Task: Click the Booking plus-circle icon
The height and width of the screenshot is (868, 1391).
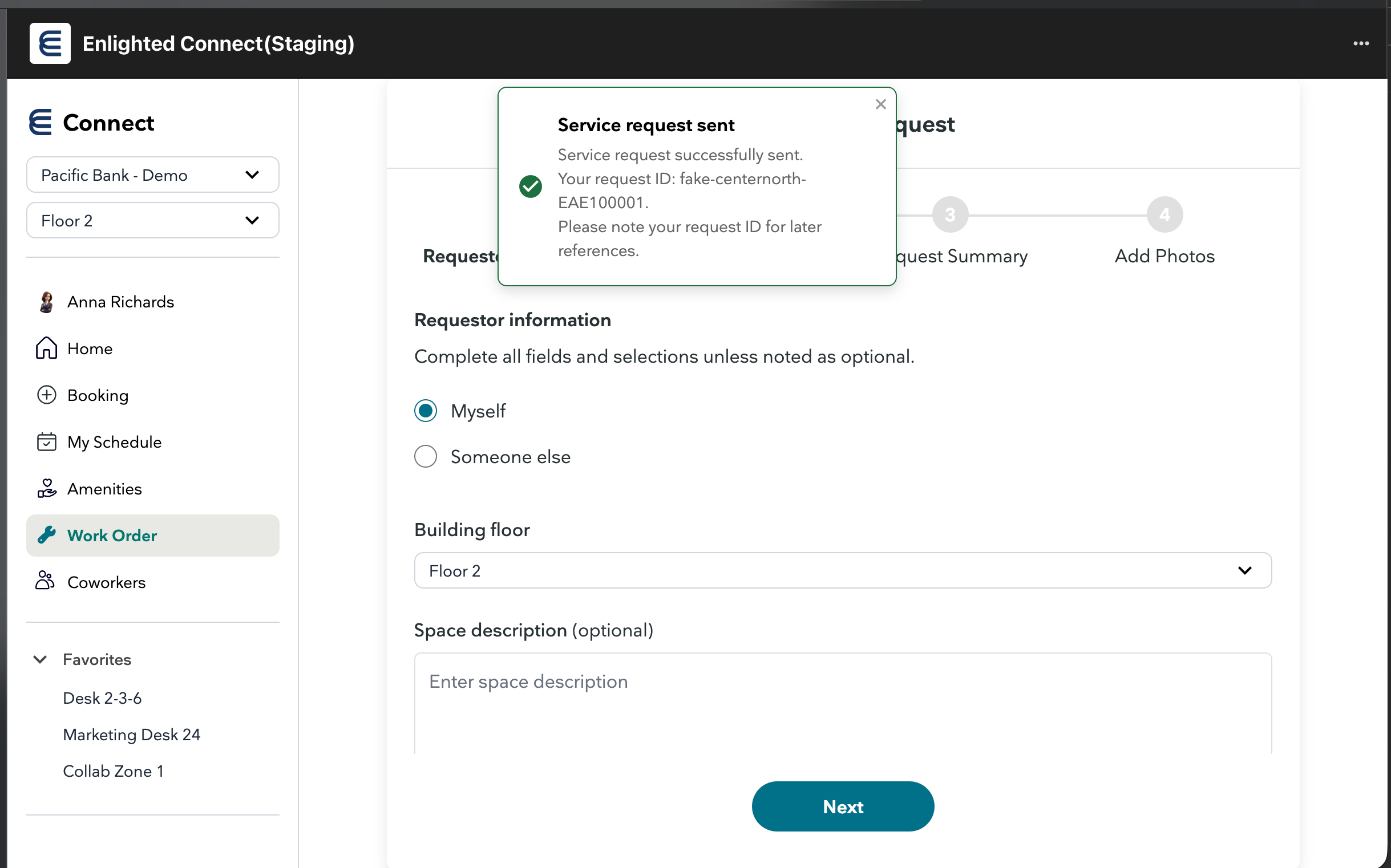Action: (x=46, y=395)
